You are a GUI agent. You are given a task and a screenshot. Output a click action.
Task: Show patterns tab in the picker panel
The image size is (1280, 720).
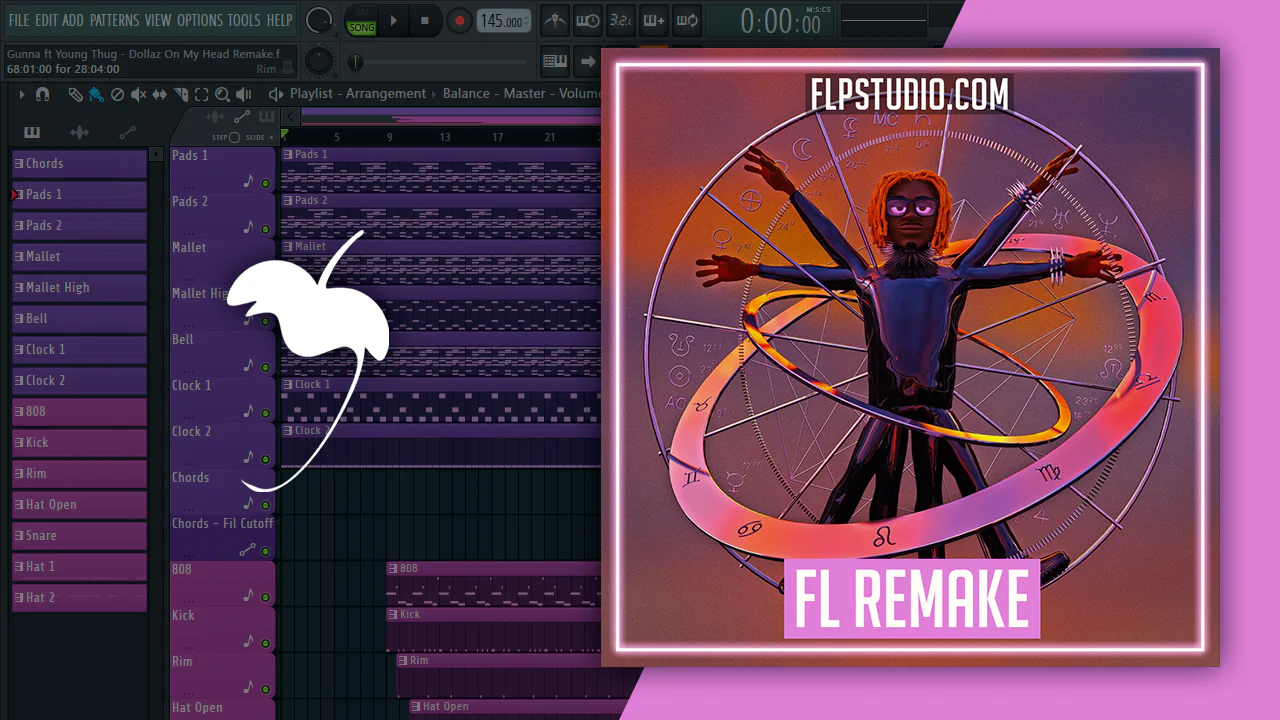pos(32,132)
